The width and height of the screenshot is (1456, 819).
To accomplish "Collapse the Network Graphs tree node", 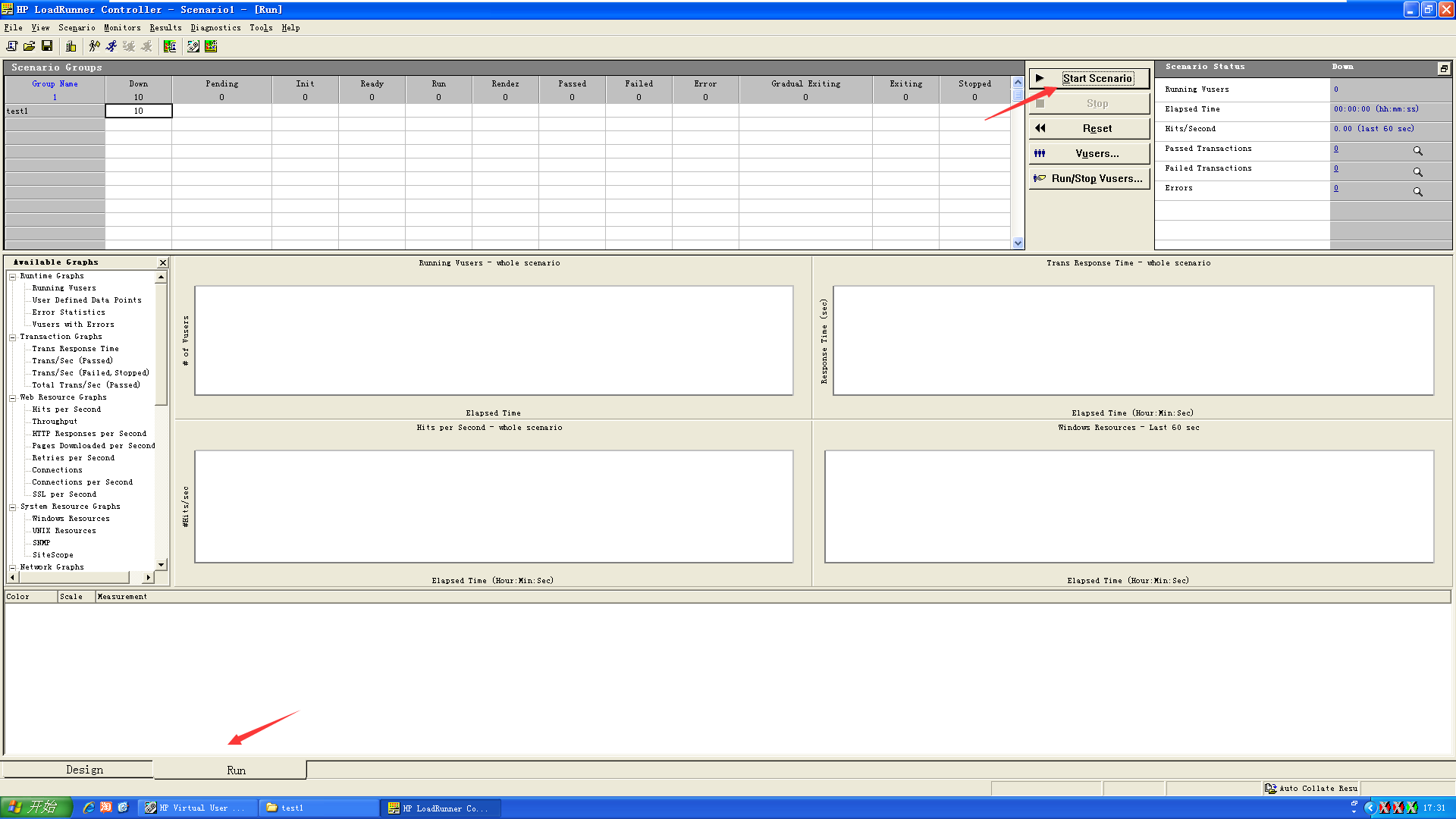I will 13,568.
